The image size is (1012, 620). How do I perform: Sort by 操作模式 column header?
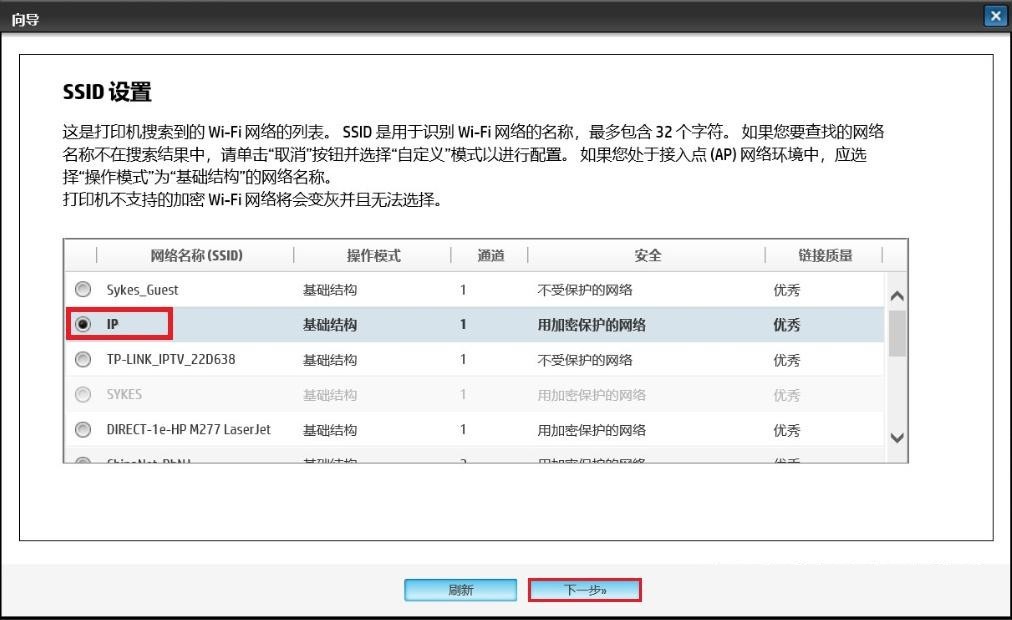(x=373, y=255)
